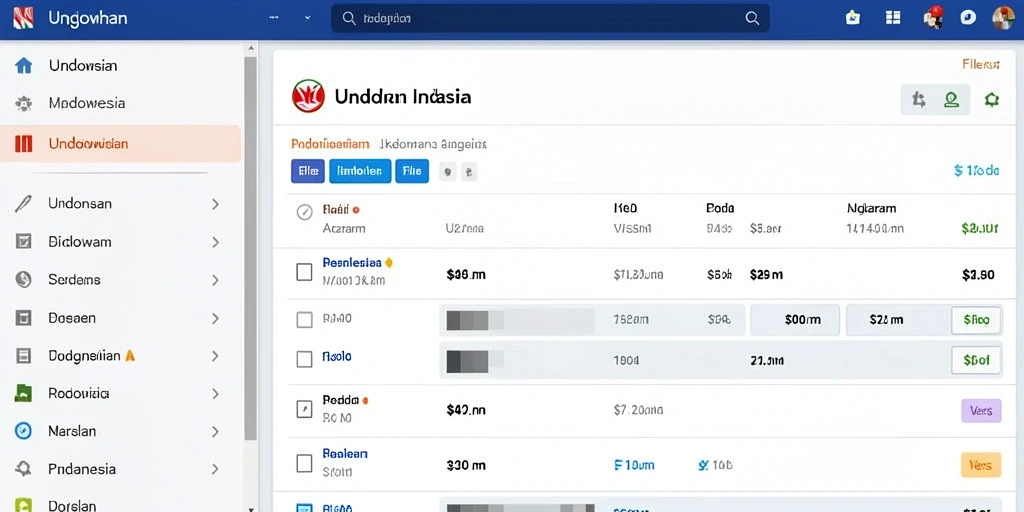
Task: Expand the Bidowam sidebar chevron
Action: point(215,242)
